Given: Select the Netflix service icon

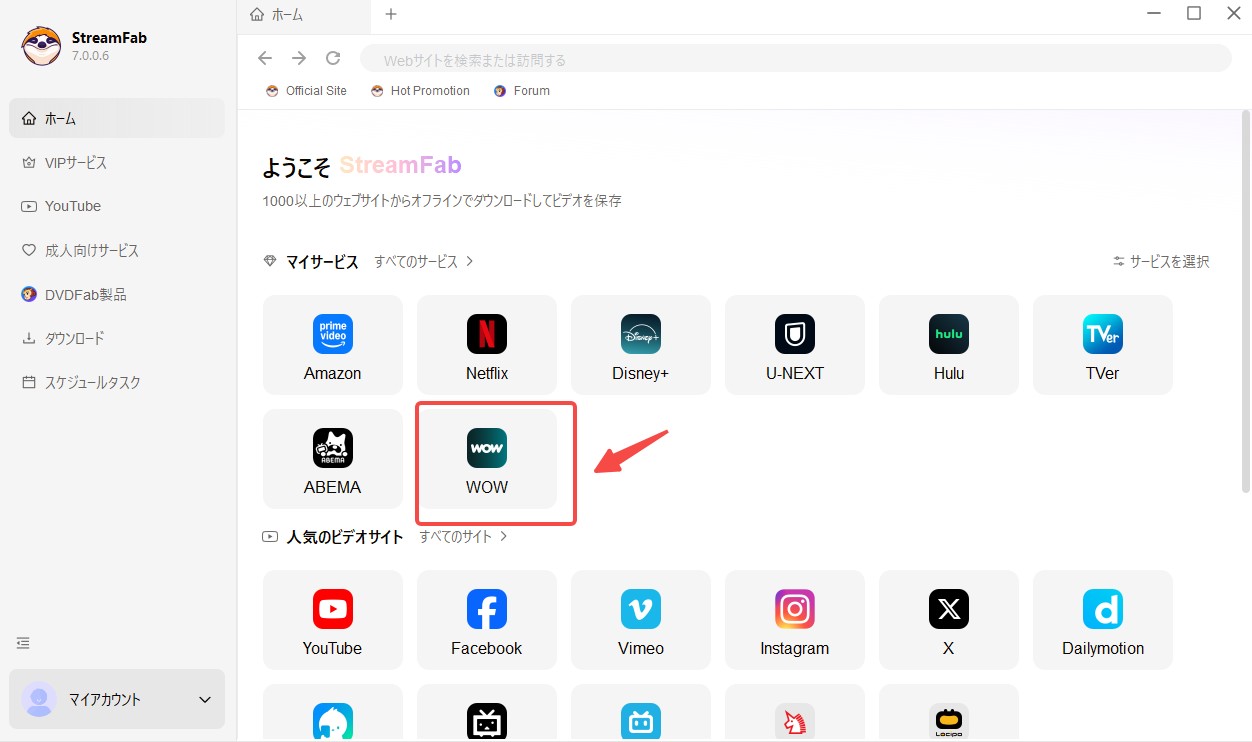Looking at the screenshot, I should coord(486,345).
